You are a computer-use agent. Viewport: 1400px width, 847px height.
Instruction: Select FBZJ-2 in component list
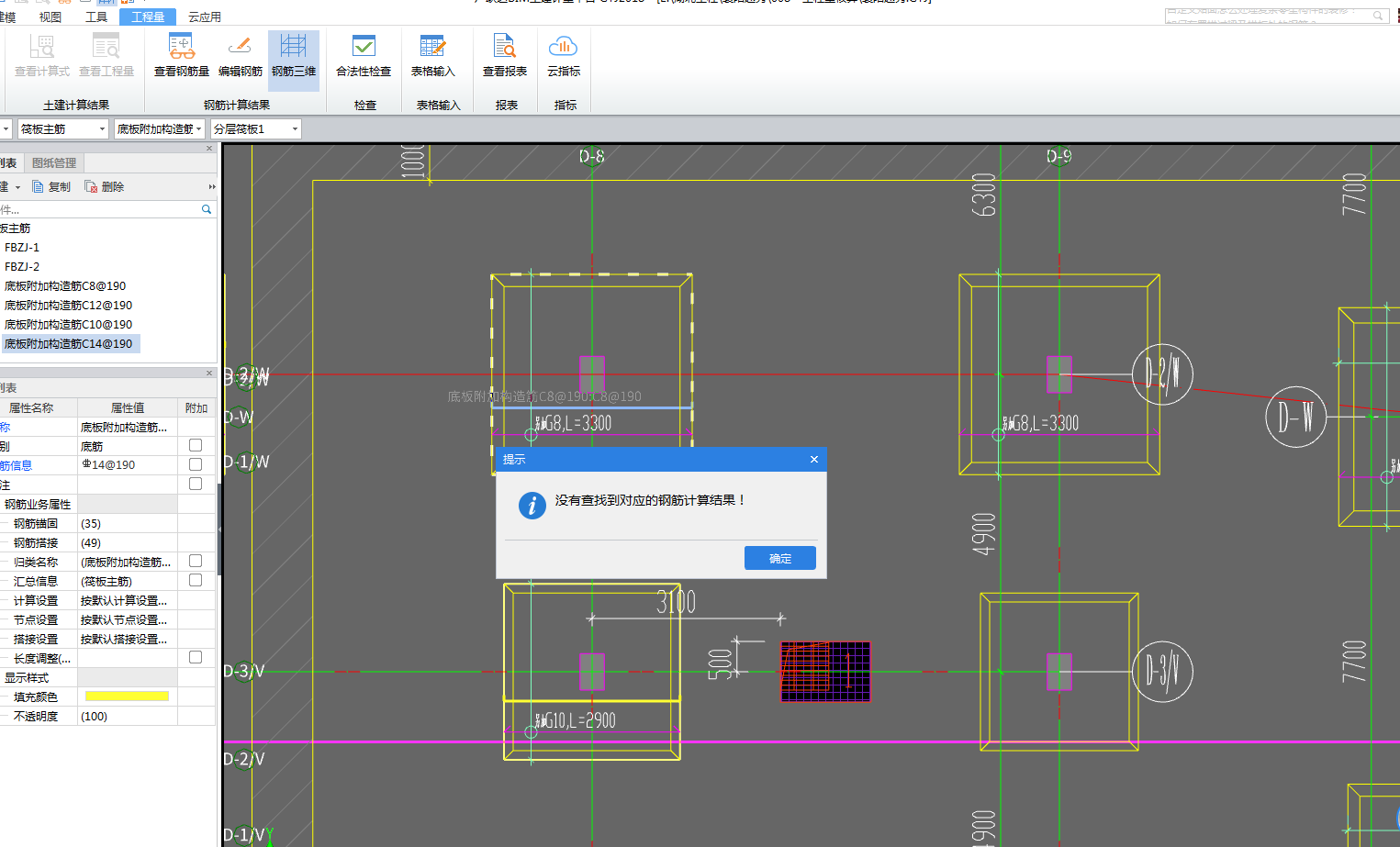pos(22,267)
